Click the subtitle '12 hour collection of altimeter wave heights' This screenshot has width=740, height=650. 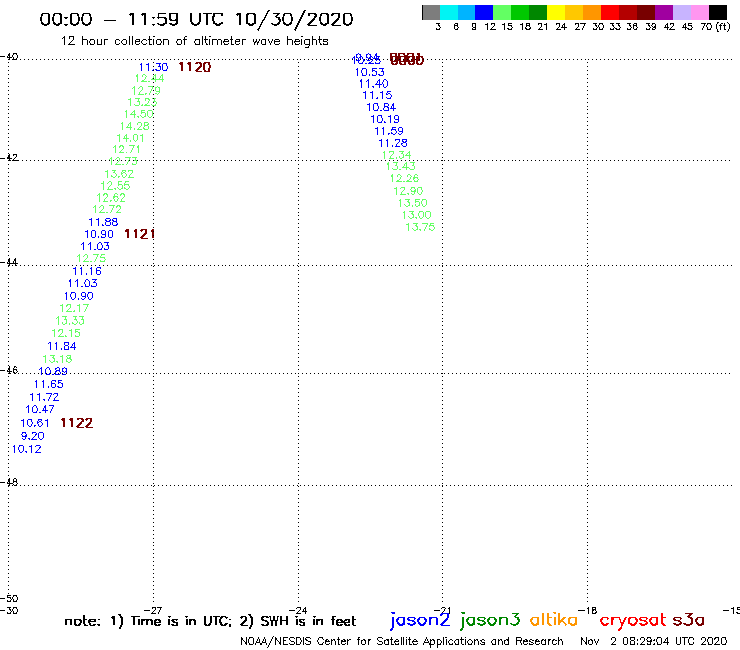tap(194, 42)
